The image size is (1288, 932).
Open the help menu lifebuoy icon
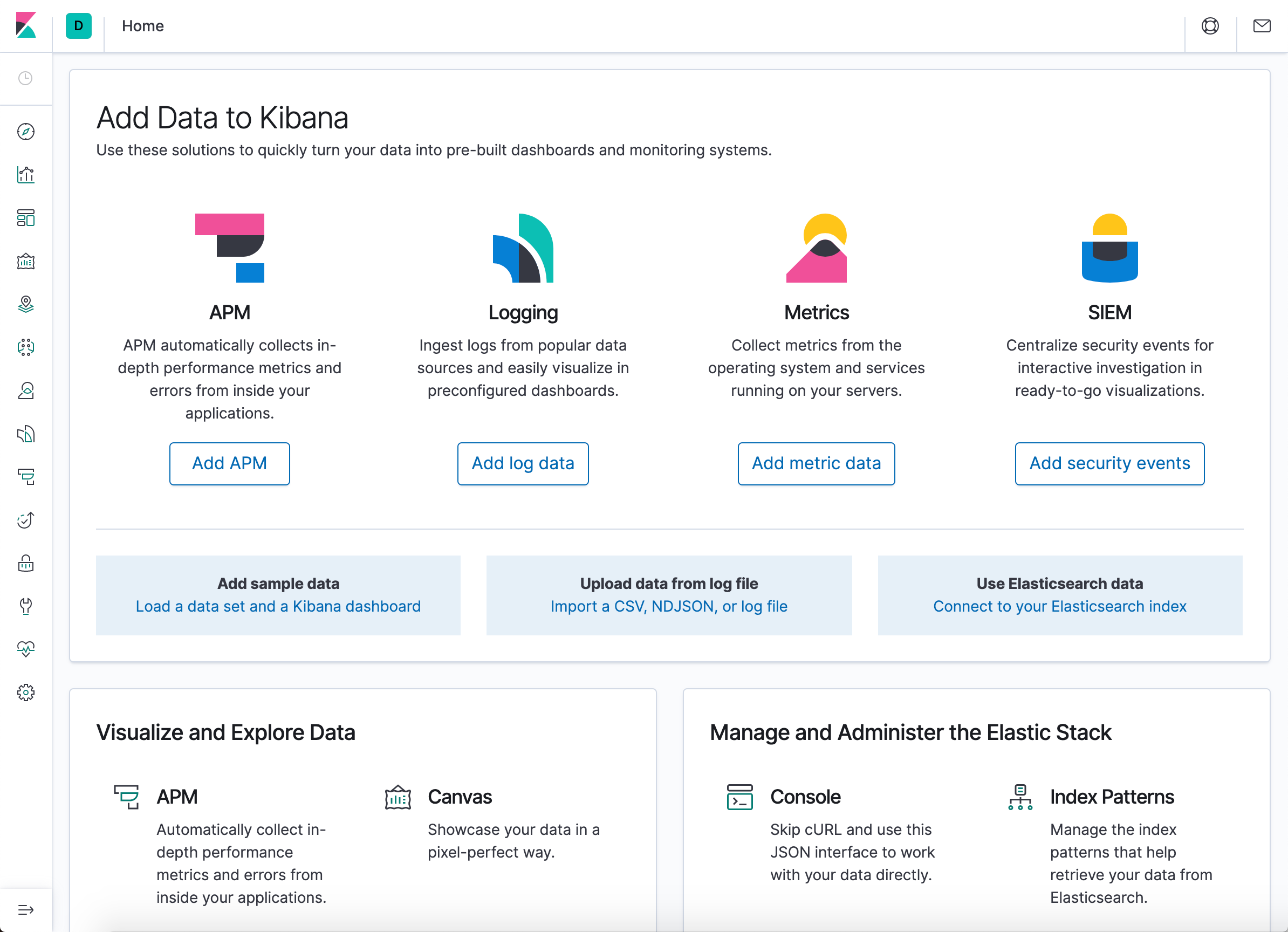(1210, 25)
